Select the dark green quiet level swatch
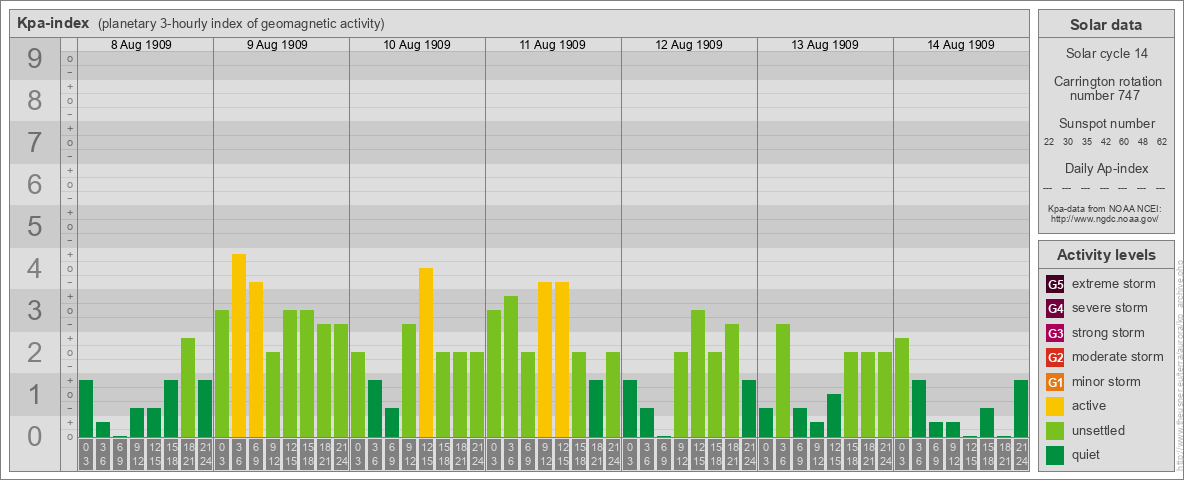 click(x=1055, y=454)
